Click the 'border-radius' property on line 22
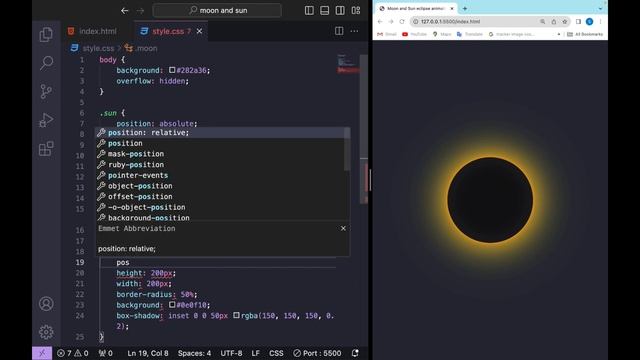640x360 pixels. coord(143,294)
